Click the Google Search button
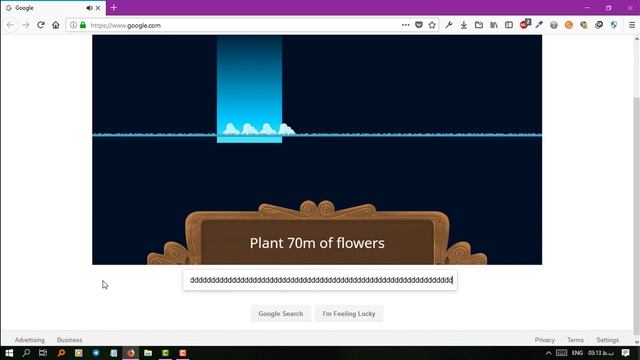640x360 pixels. 281,313
